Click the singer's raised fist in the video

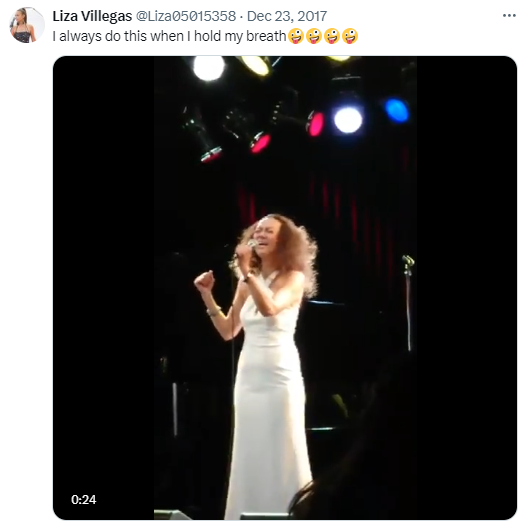click(204, 280)
